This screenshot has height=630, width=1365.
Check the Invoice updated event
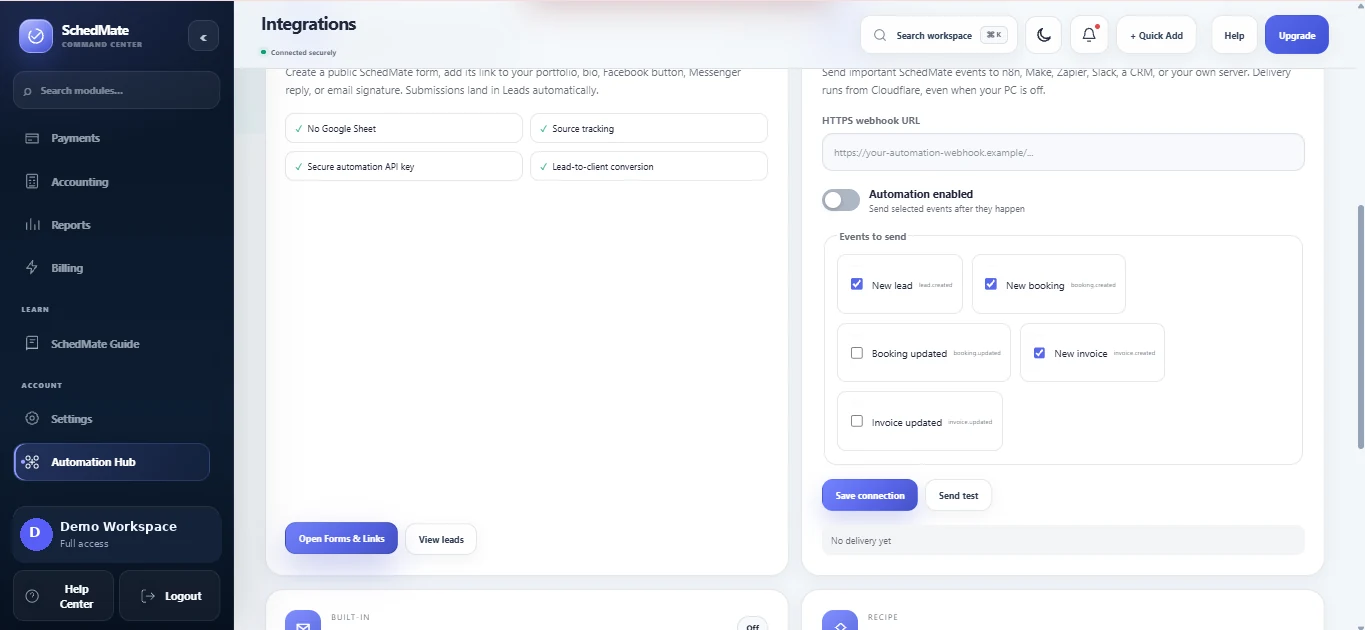(x=857, y=421)
